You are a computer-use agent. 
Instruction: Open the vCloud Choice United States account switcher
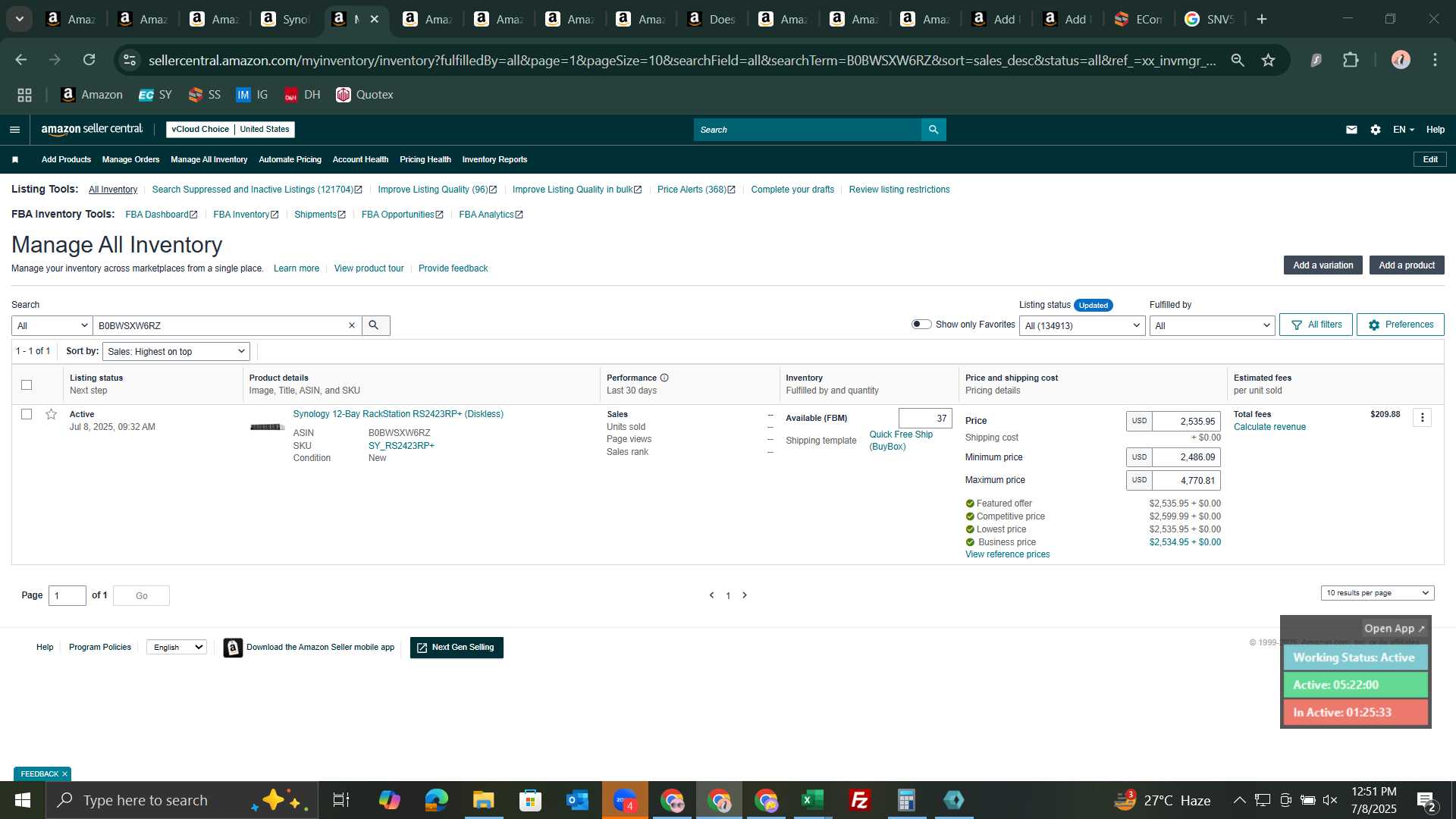231,130
